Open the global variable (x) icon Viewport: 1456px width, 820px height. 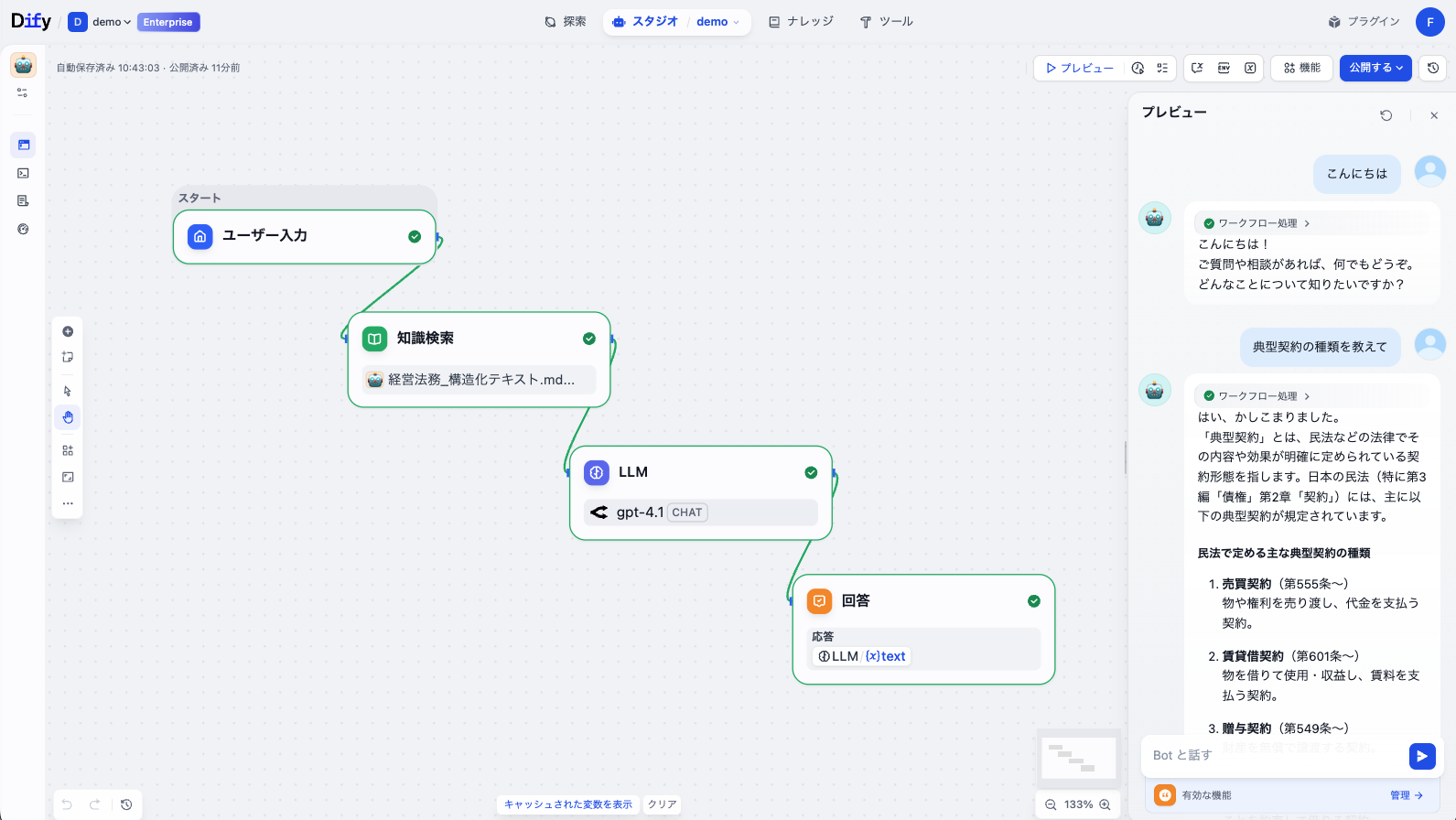1250,68
